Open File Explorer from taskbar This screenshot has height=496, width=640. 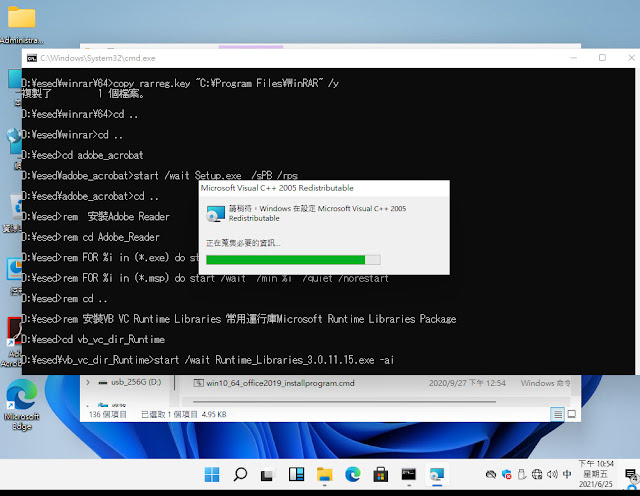(x=324, y=474)
